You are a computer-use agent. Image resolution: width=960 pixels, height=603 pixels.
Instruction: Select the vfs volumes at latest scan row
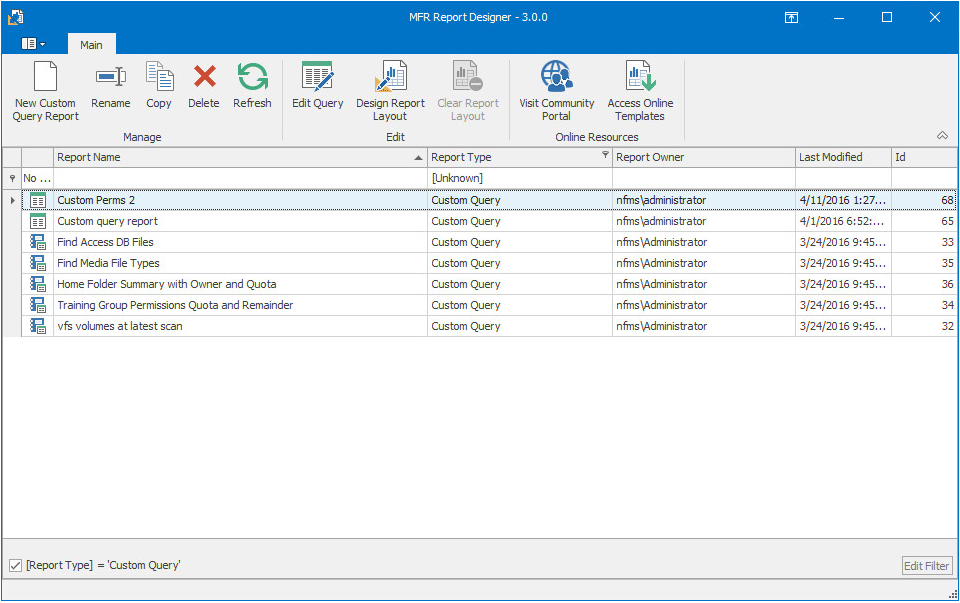(x=200, y=326)
